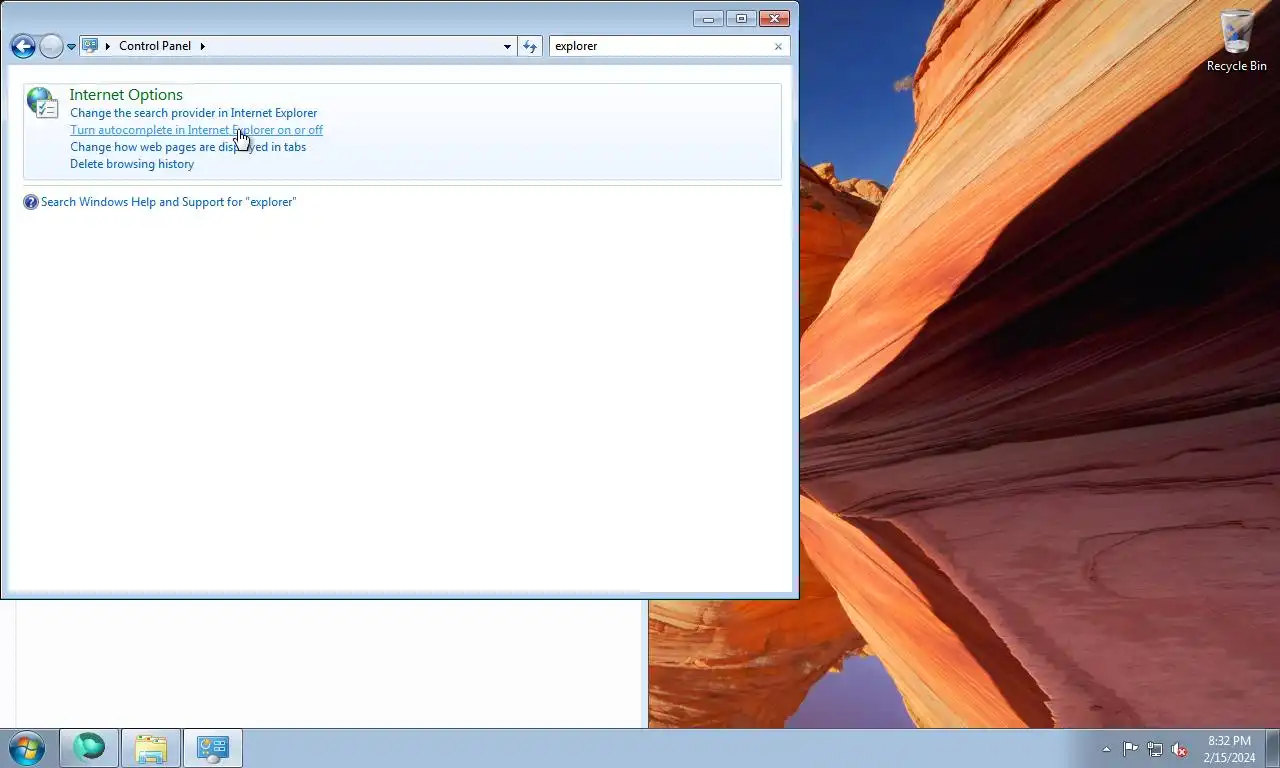Open Delete browsing history link
Image resolution: width=1280 pixels, height=768 pixels.
(x=132, y=164)
